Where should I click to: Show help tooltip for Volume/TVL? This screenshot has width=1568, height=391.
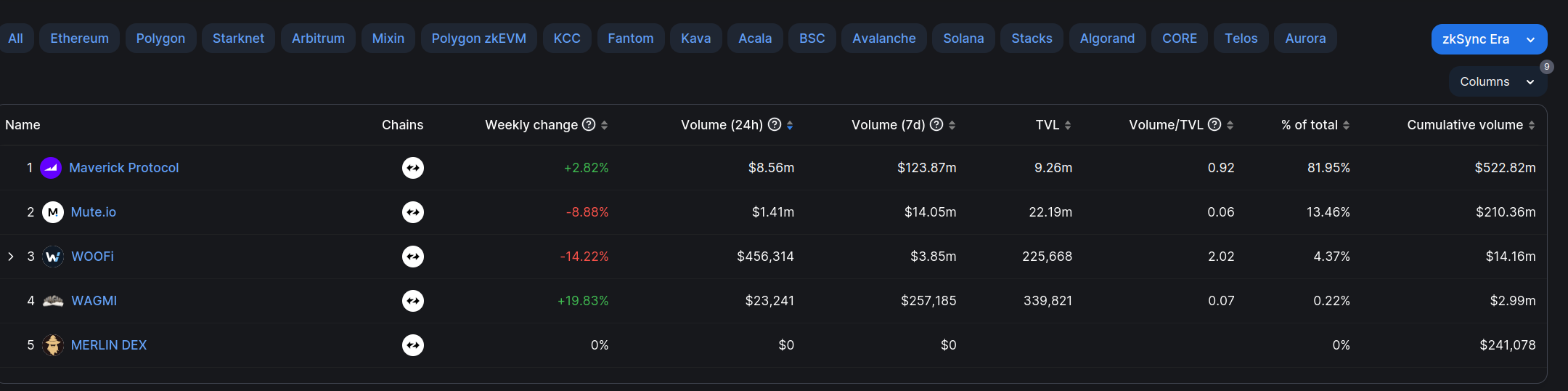click(1214, 124)
